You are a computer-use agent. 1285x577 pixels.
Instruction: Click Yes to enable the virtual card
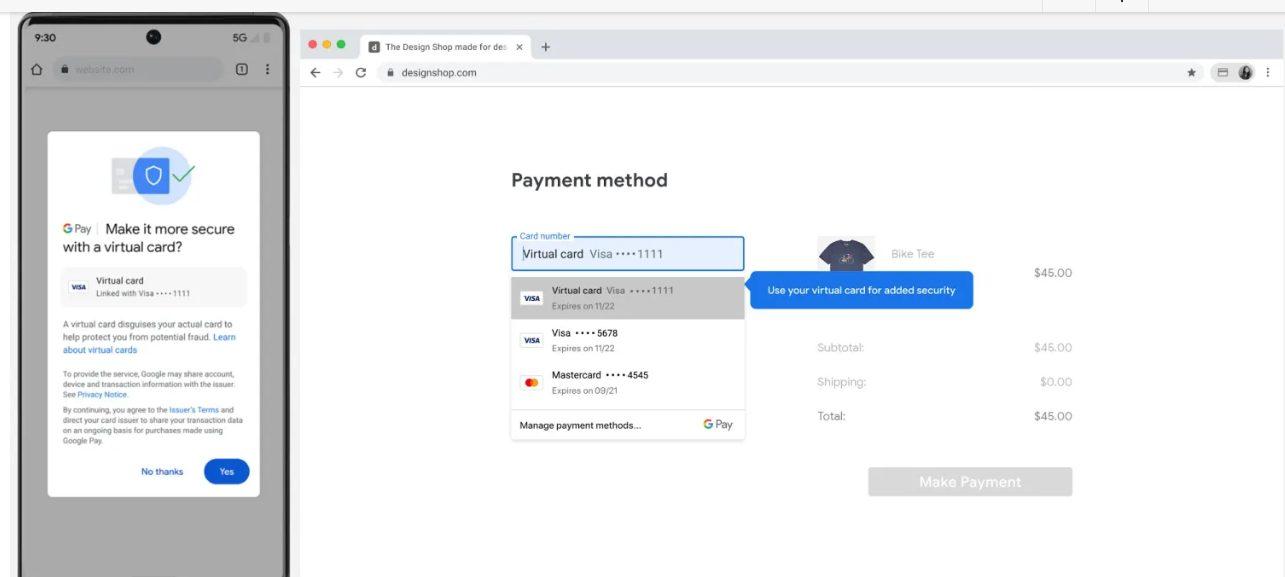226,471
